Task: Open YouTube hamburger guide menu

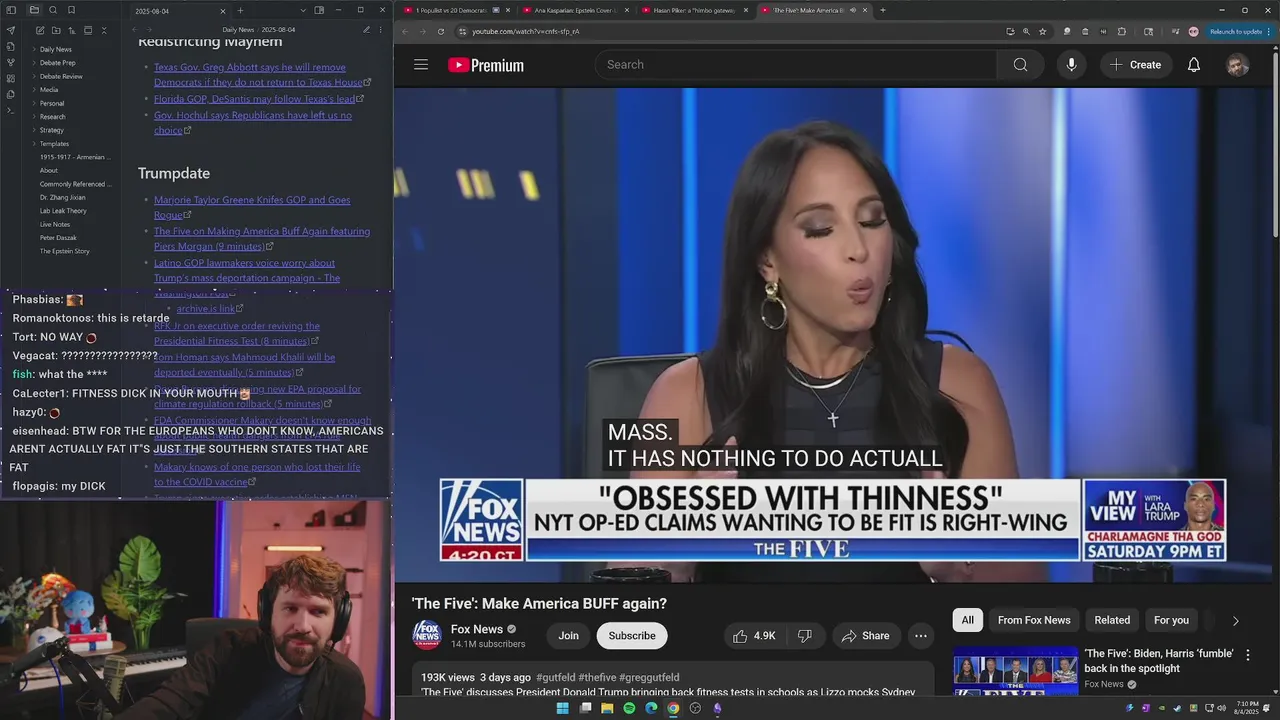Action: 421,65
